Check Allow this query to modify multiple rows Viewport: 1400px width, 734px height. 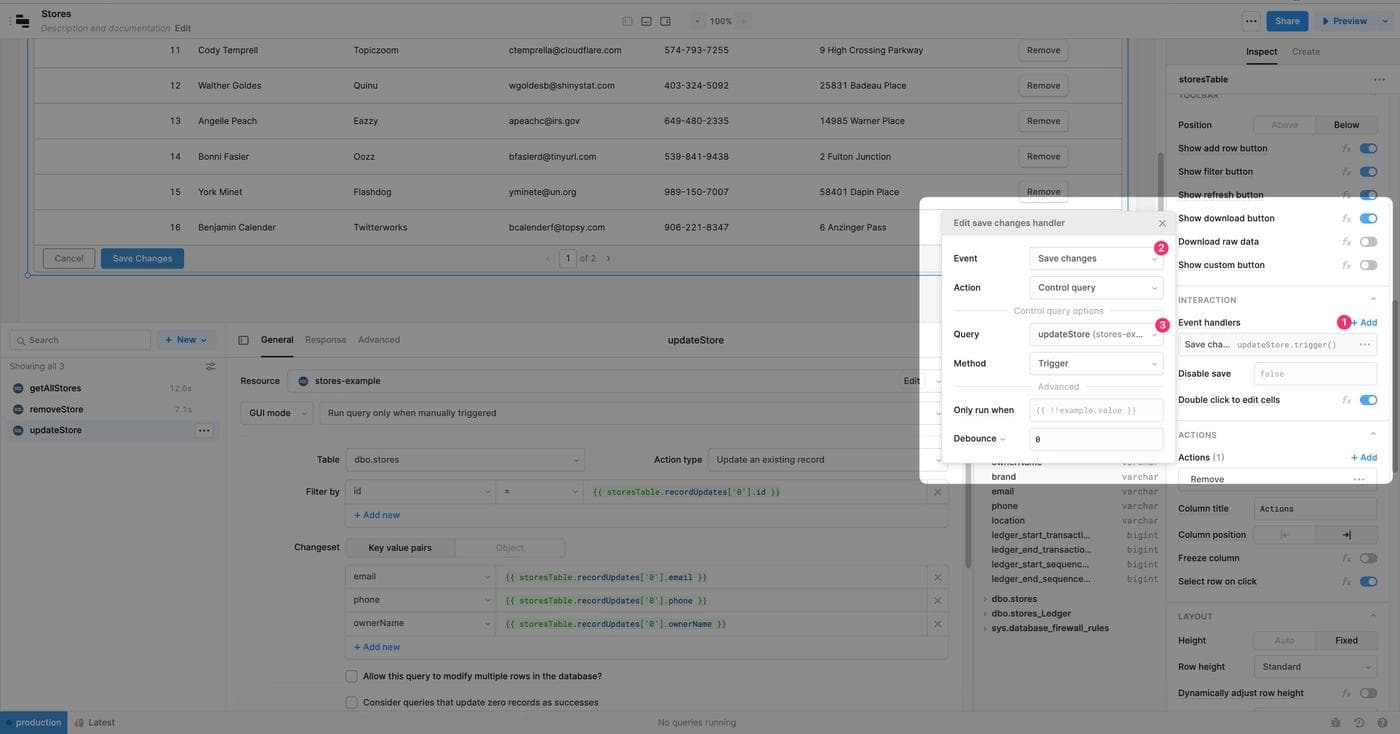[x=351, y=676]
